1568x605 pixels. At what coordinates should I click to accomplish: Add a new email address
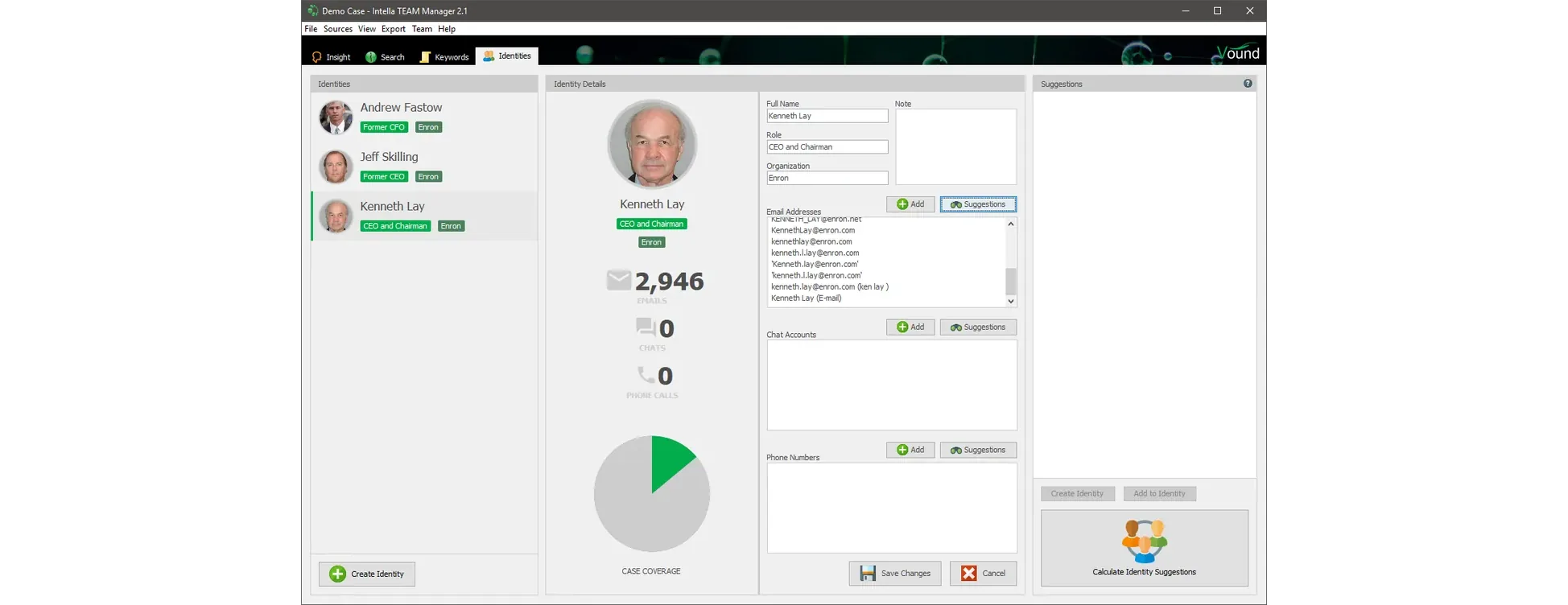pyautogui.click(x=910, y=204)
